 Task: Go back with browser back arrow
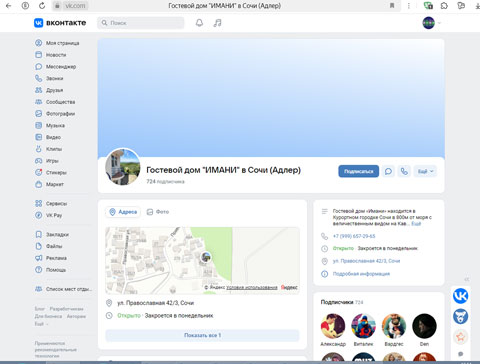[x=9, y=6]
